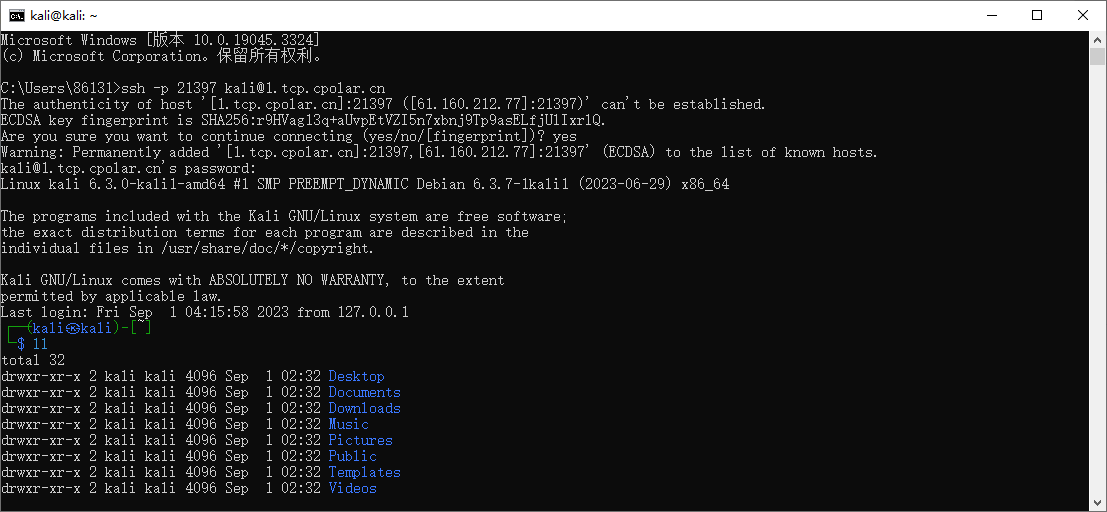Viewport: 1107px width, 512px height.
Task: Click the scrollbar up arrow
Action: click(1096, 39)
